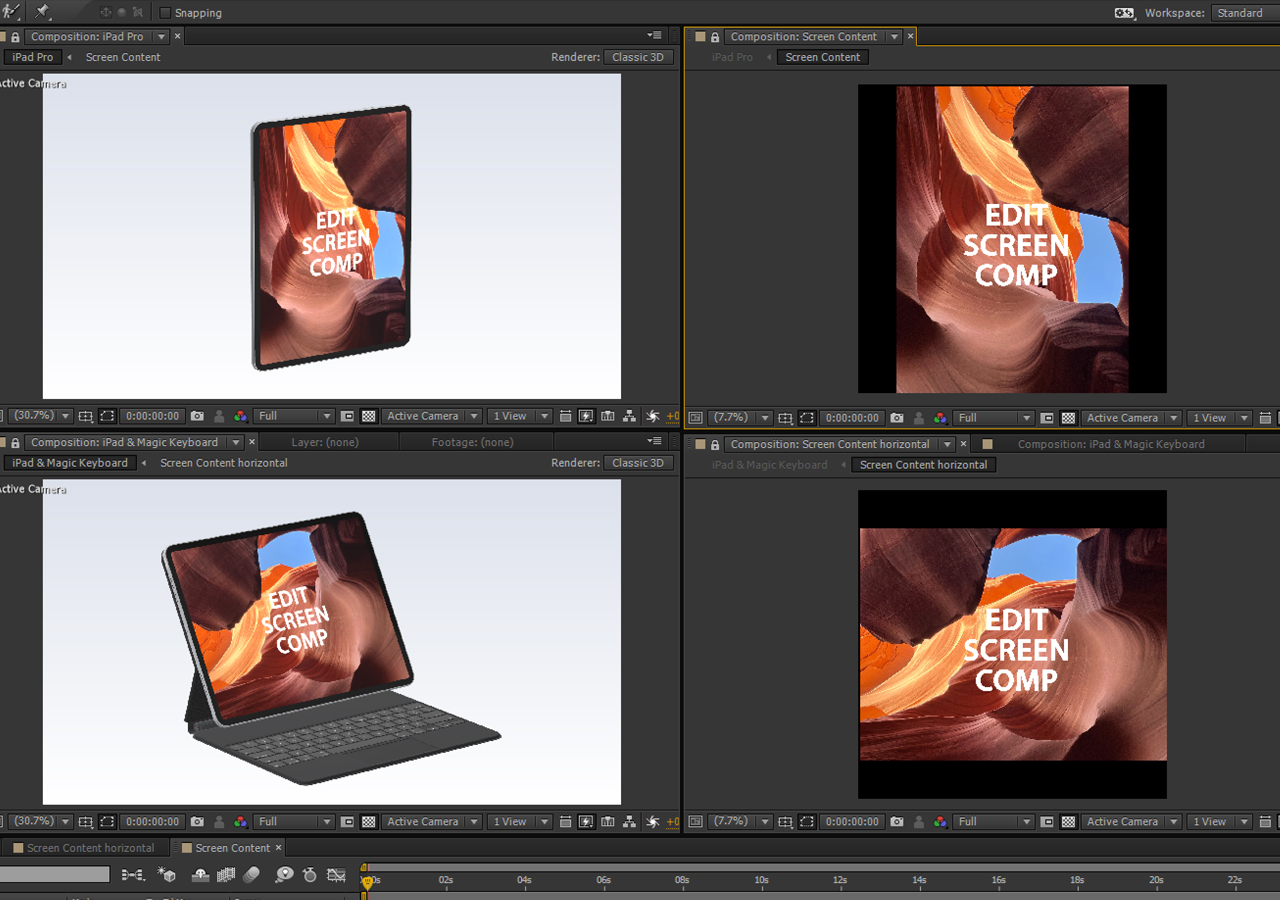The width and height of the screenshot is (1280, 900).
Task: Take a snapshot in the Screen Content viewer
Action: click(x=896, y=417)
